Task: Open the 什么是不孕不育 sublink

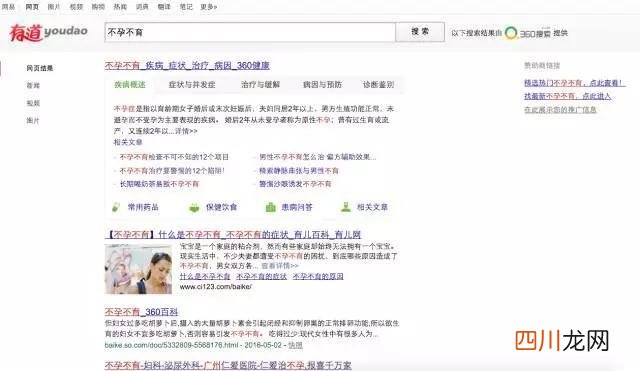Action: point(205,276)
